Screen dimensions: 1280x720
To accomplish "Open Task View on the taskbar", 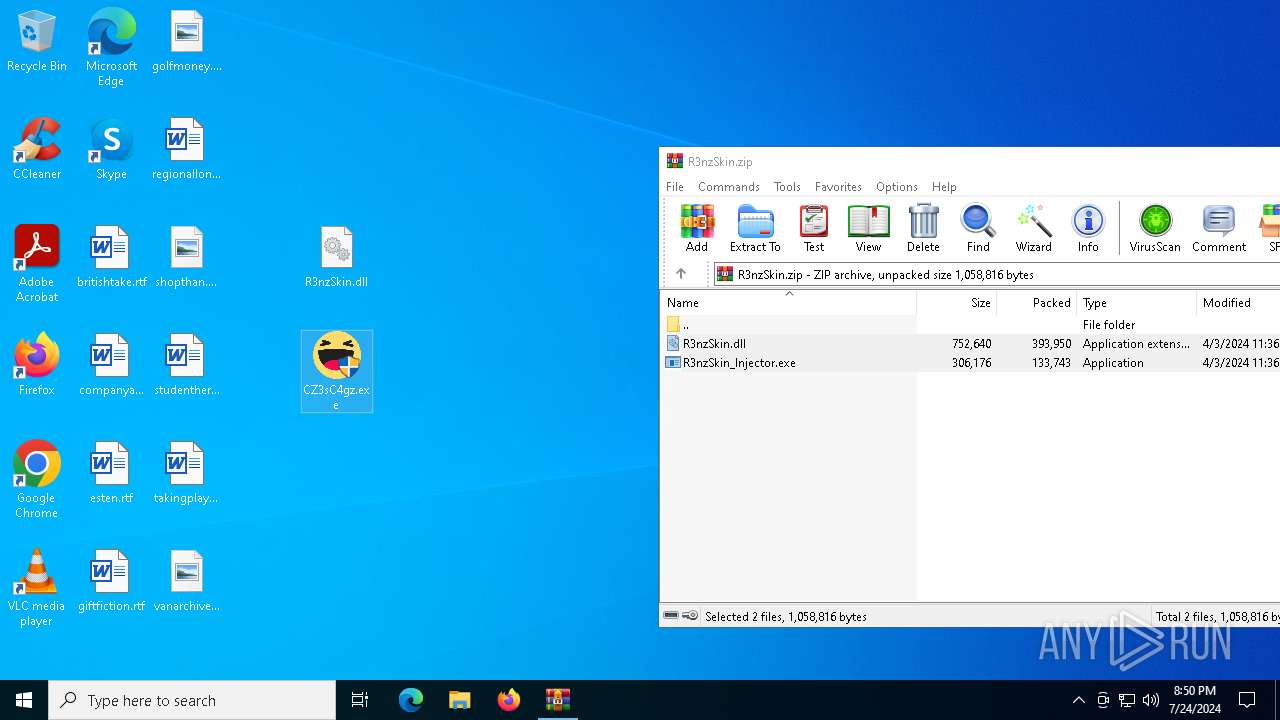I will click(x=360, y=700).
